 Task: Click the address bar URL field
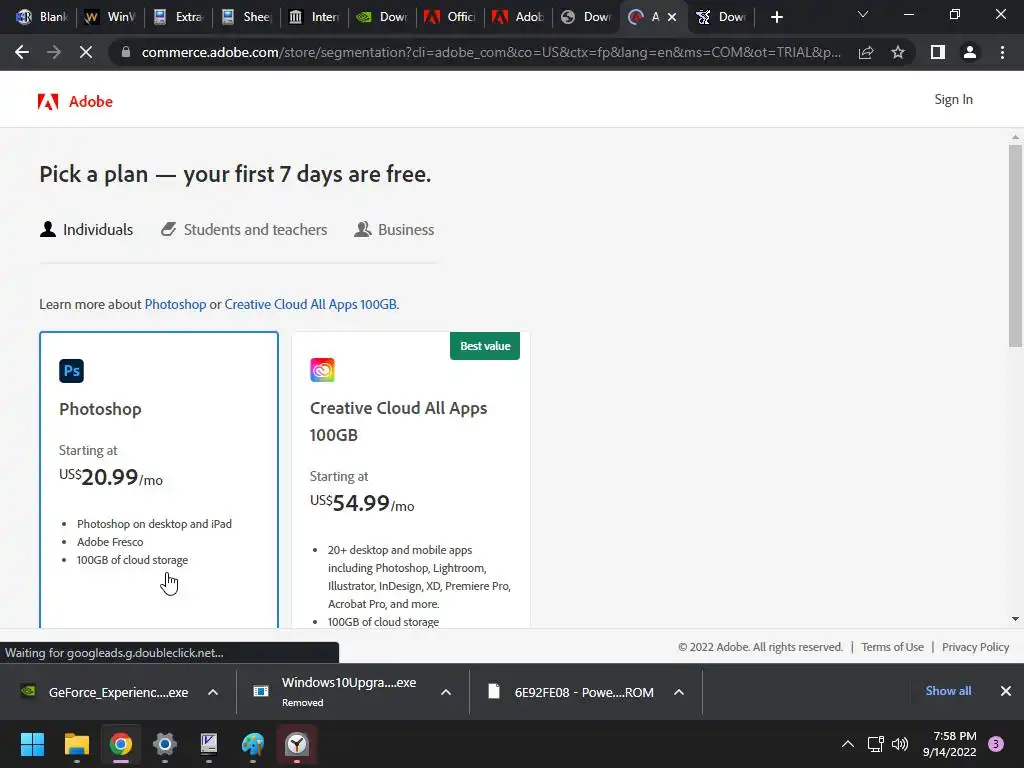(x=490, y=52)
